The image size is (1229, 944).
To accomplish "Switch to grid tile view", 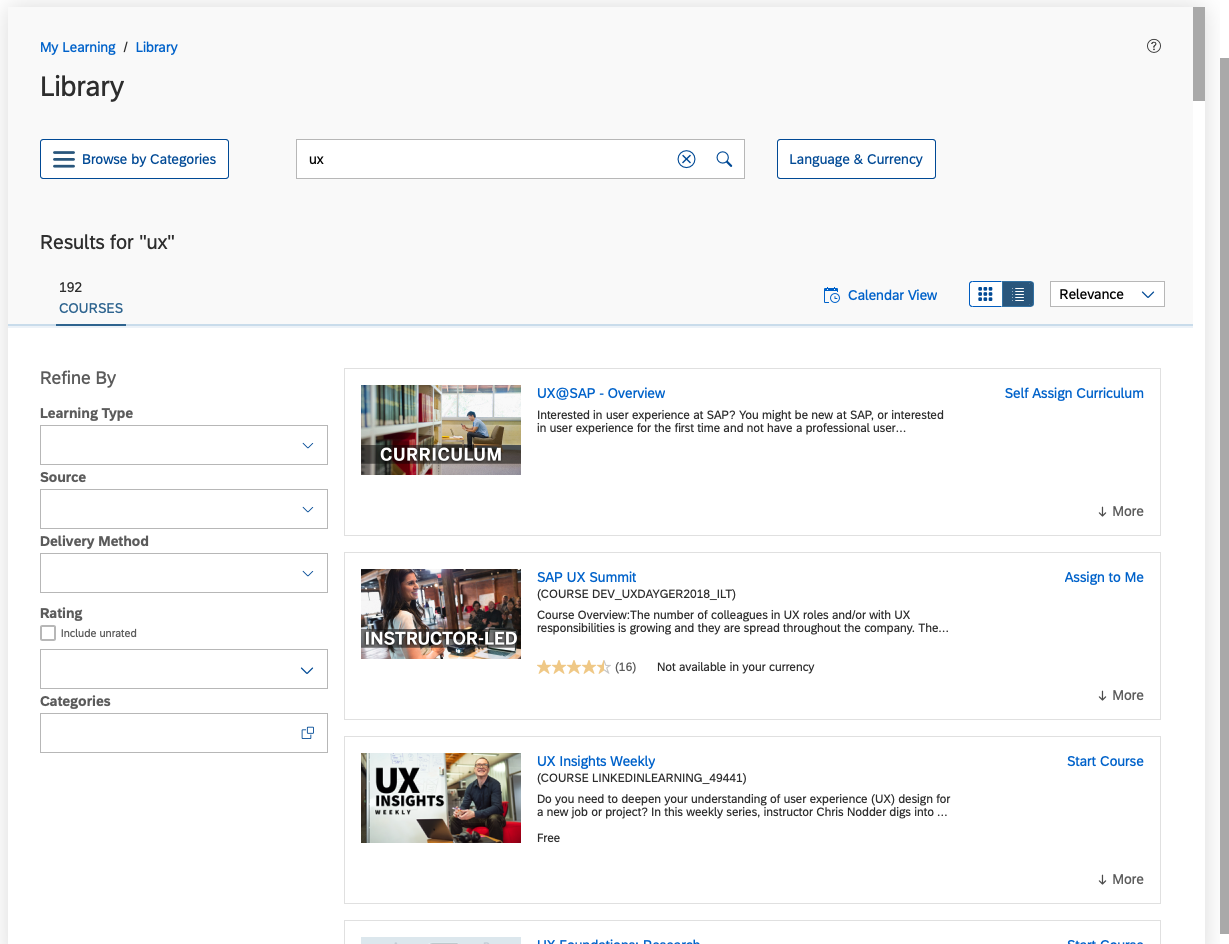I will pyautogui.click(x=986, y=294).
